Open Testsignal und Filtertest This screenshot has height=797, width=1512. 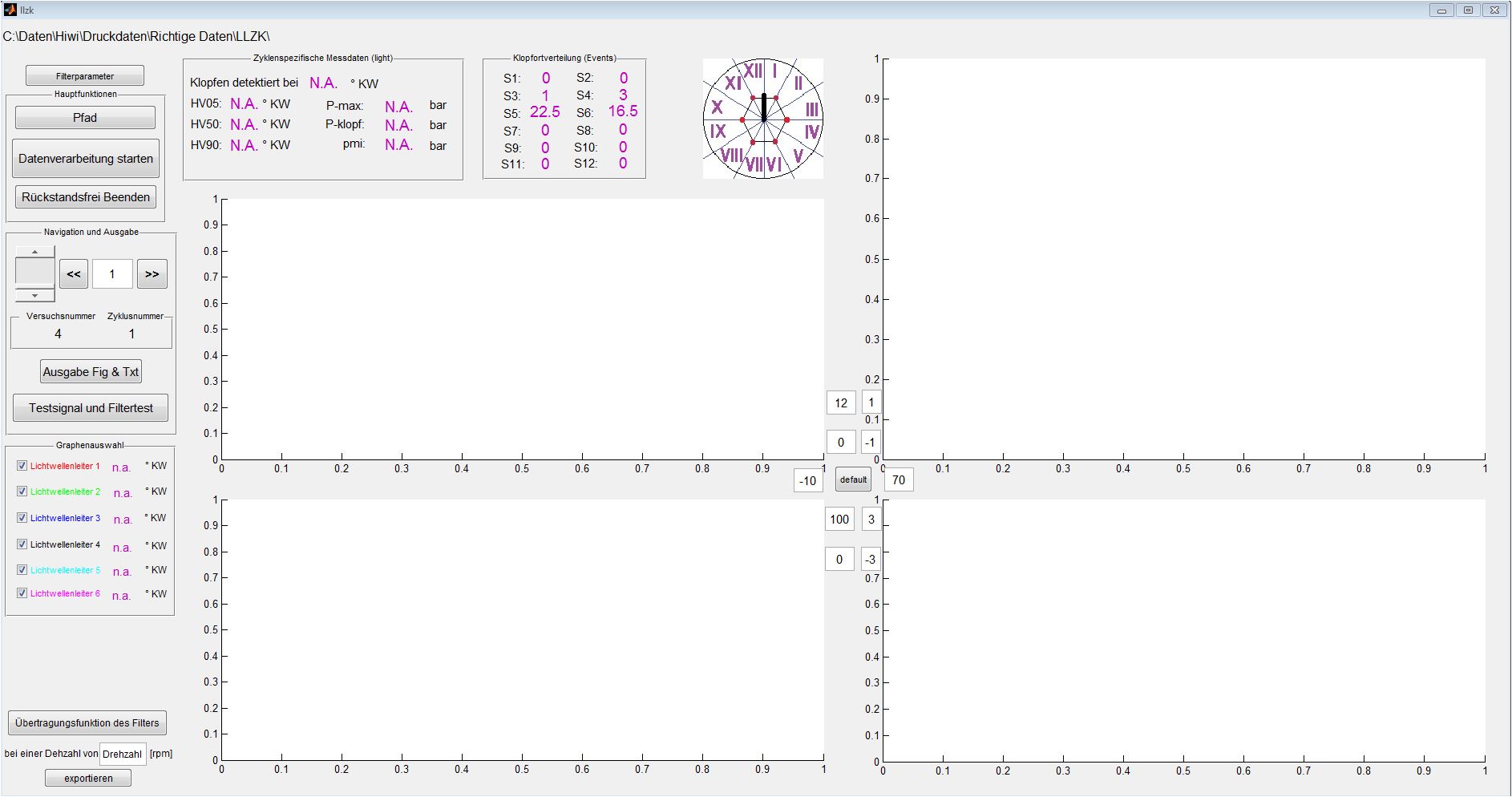click(x=91, y=408)
